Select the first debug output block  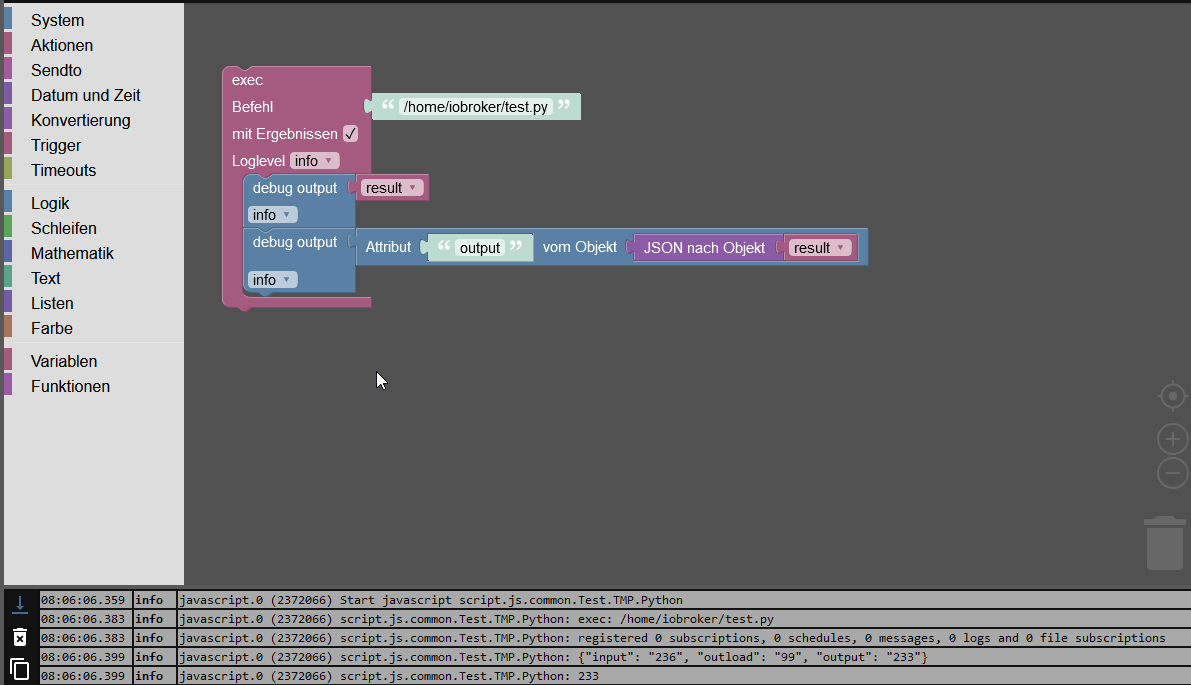point(295,188)
